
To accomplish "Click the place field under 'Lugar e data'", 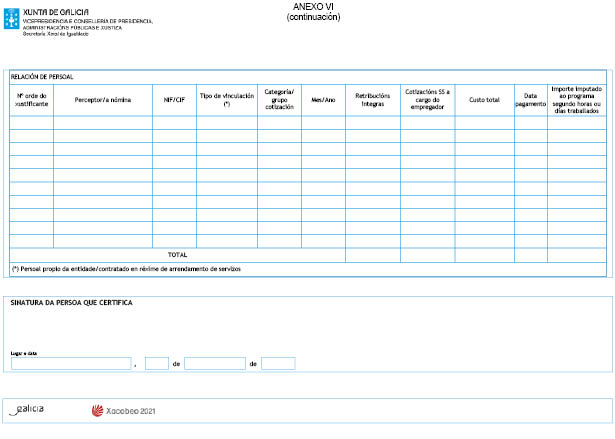I will coord(71,363).
